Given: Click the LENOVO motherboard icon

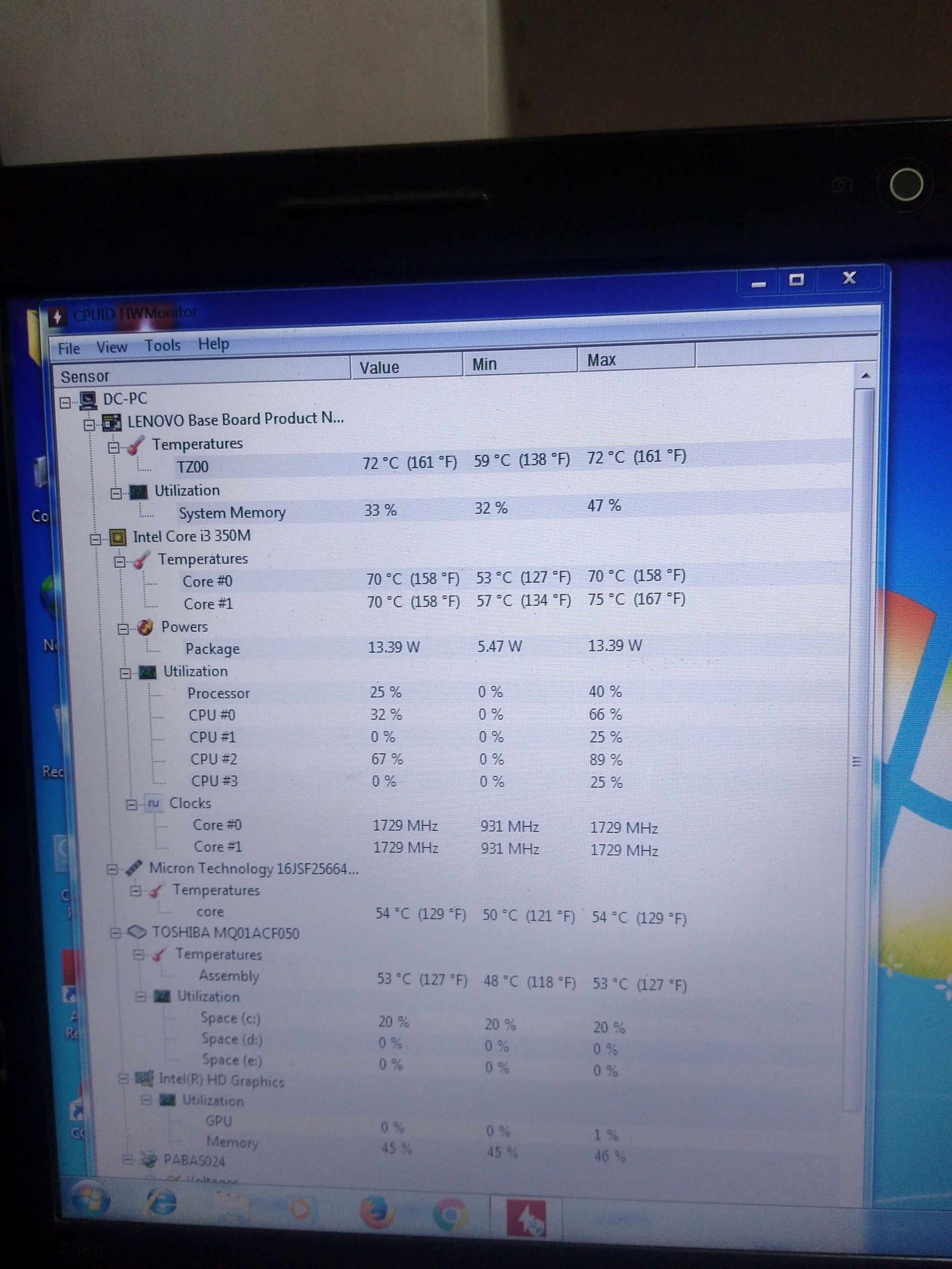Looking at the screenshot, I should coord(112,423).
